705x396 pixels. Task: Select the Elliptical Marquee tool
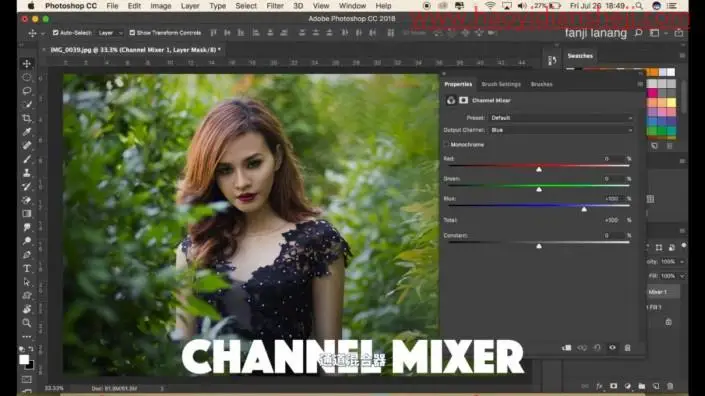tap(27, 77)
